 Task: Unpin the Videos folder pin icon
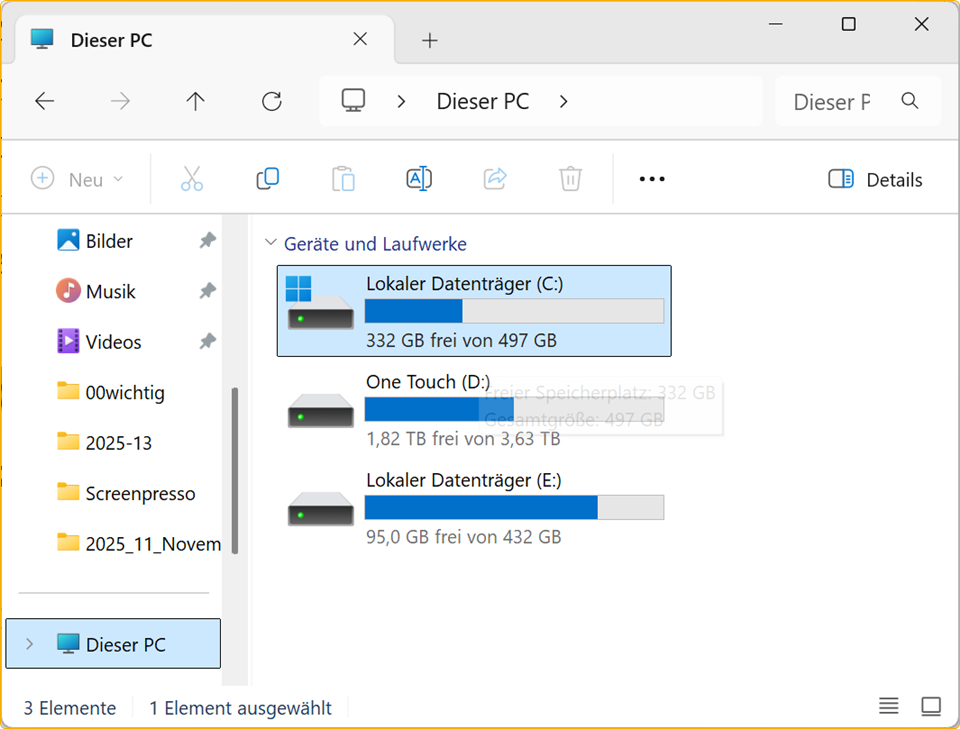(x=207, y=342)
